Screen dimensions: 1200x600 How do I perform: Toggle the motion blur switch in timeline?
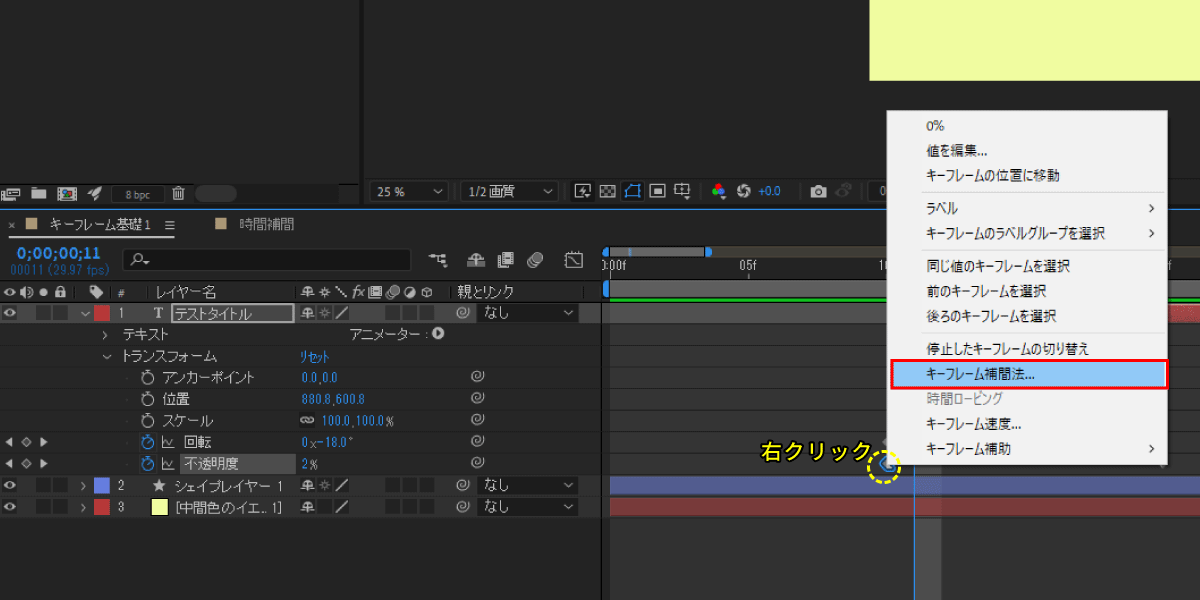pos(534,260)
